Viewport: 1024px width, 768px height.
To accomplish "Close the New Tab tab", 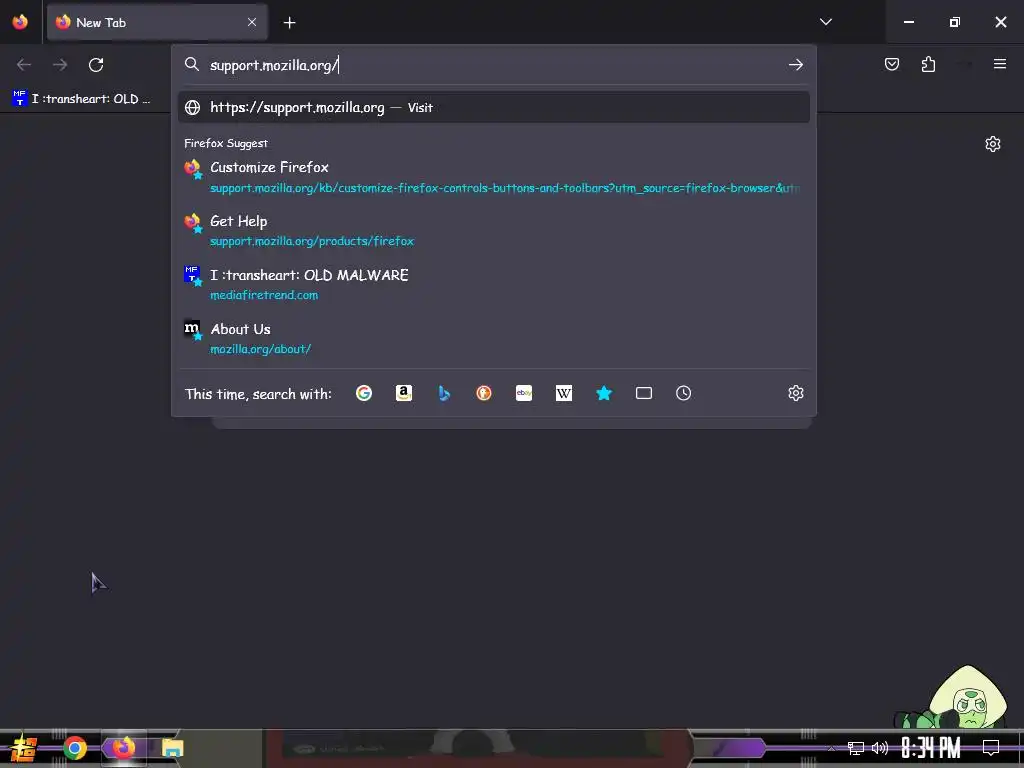I will 252,22.
